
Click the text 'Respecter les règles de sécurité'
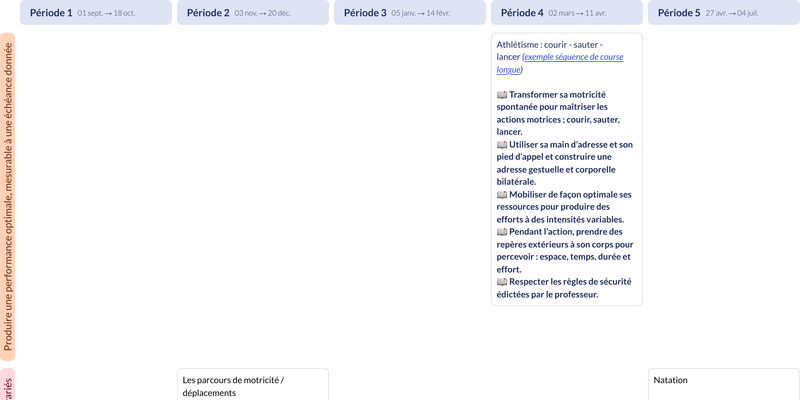pyautogui.click(x=570, y=282)
